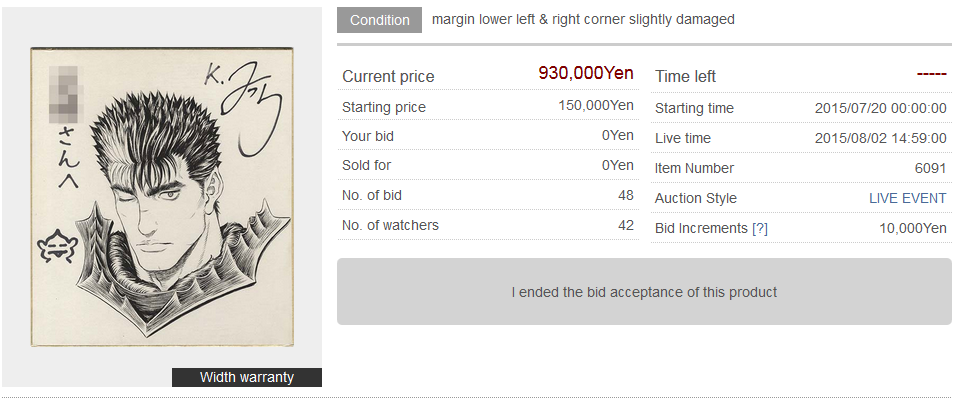
Task: Select the Condition label tab
Action: click(x=379, y=20)
